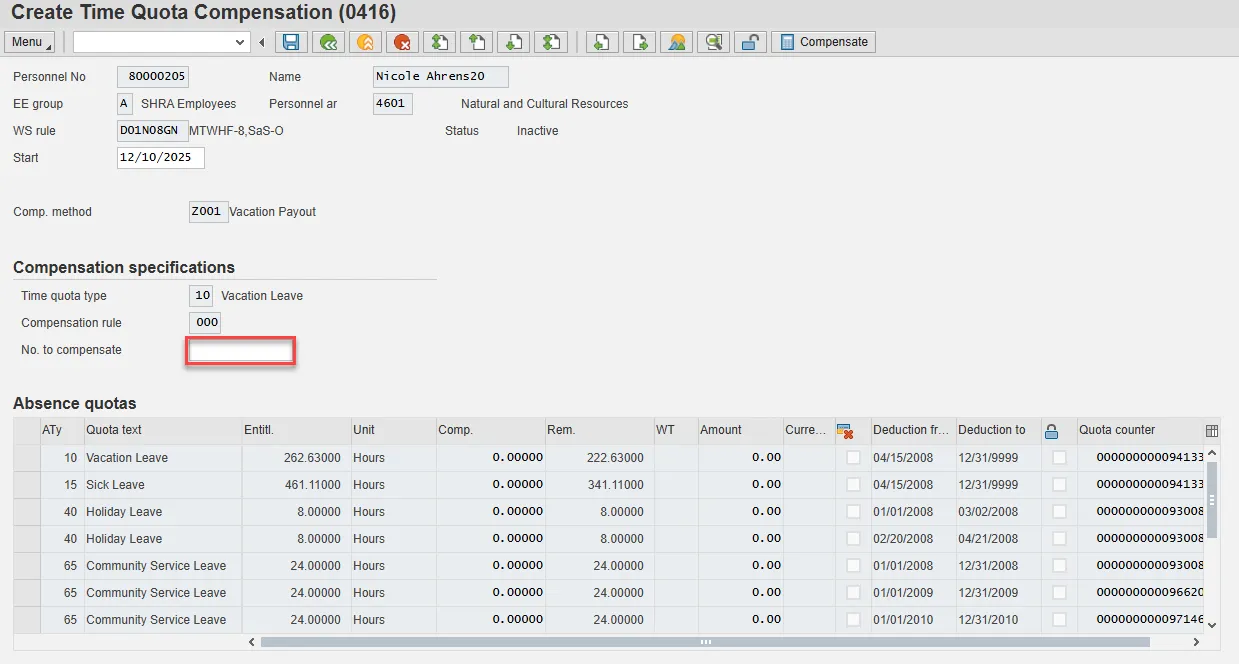Click the lock icon column header

coord(1051,431)
